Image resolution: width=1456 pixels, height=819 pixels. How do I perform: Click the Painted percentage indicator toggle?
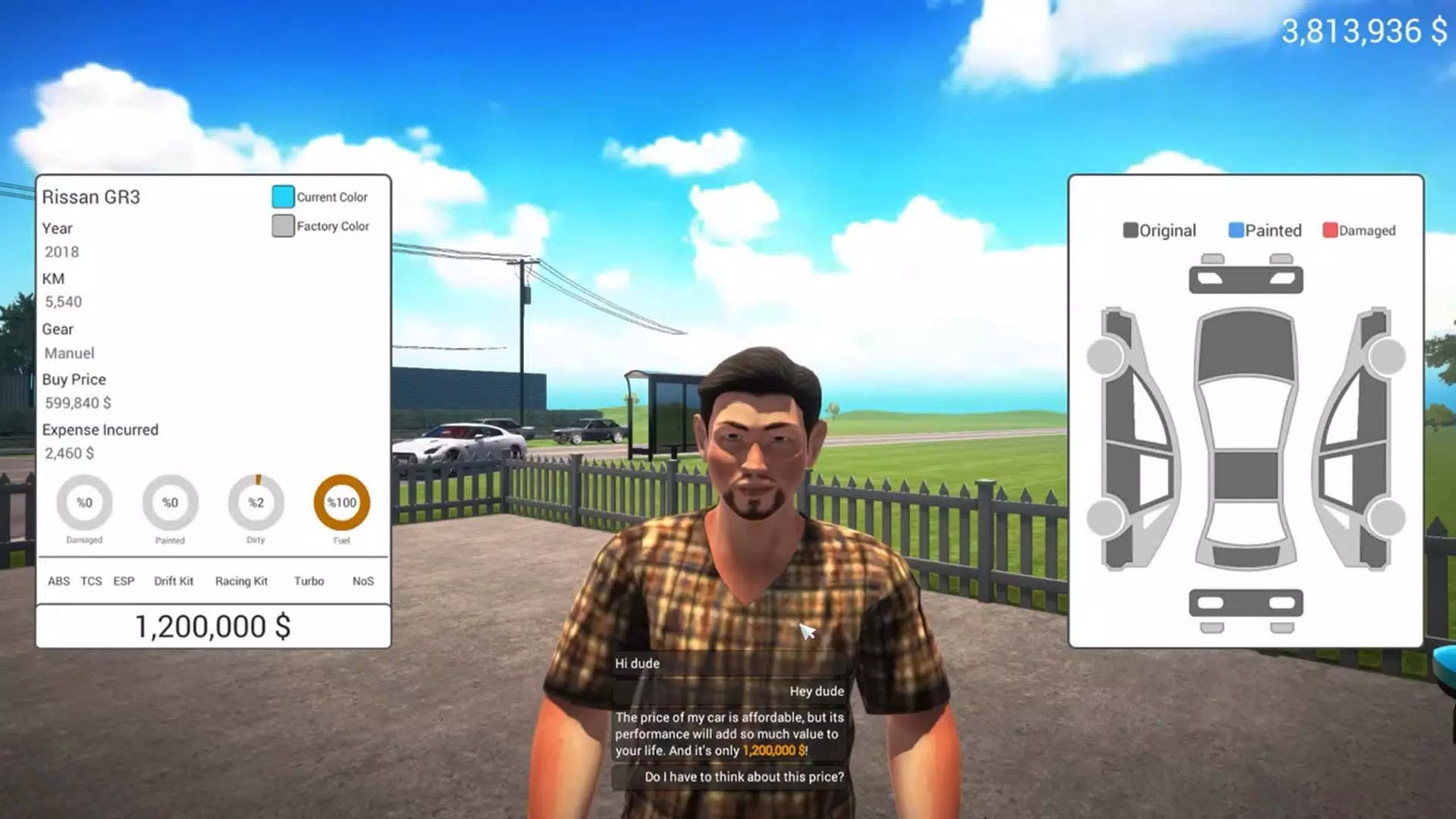tap(170, 502)
